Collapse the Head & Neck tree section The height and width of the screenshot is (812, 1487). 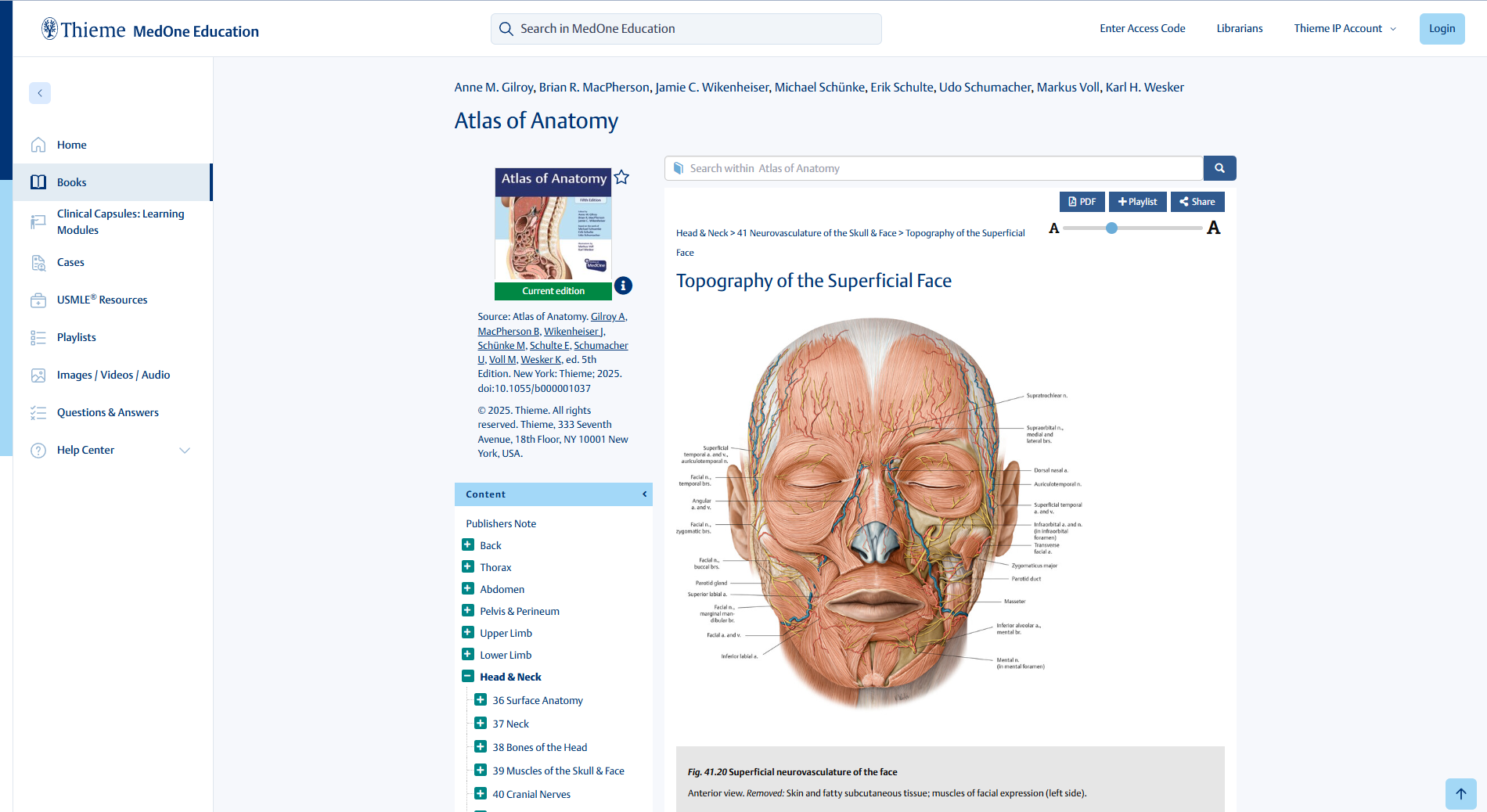pos(468,677)
